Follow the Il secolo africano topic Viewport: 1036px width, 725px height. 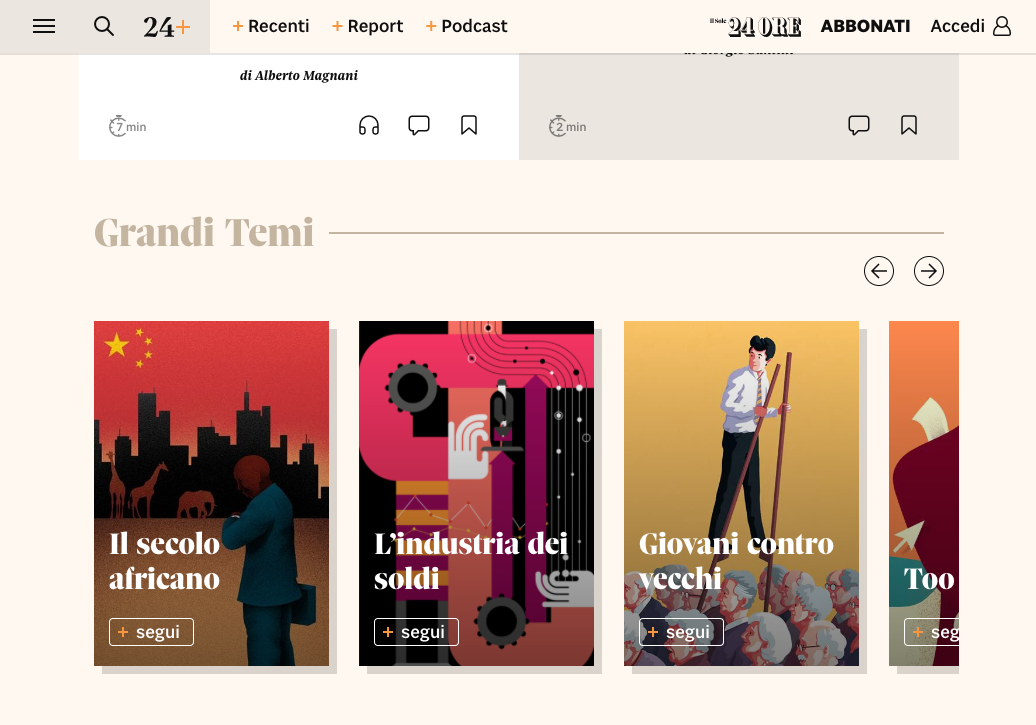click(x=151, y=632)
